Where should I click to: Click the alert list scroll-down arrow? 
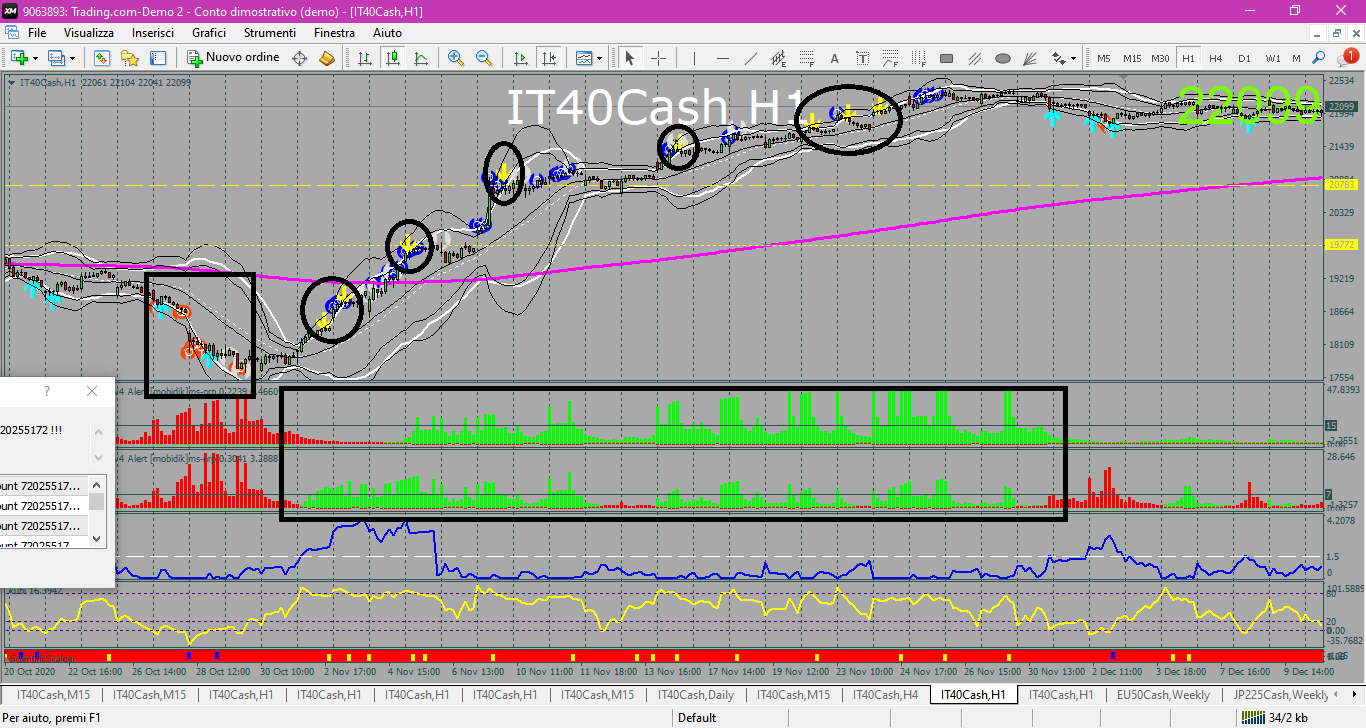(97, 538)
